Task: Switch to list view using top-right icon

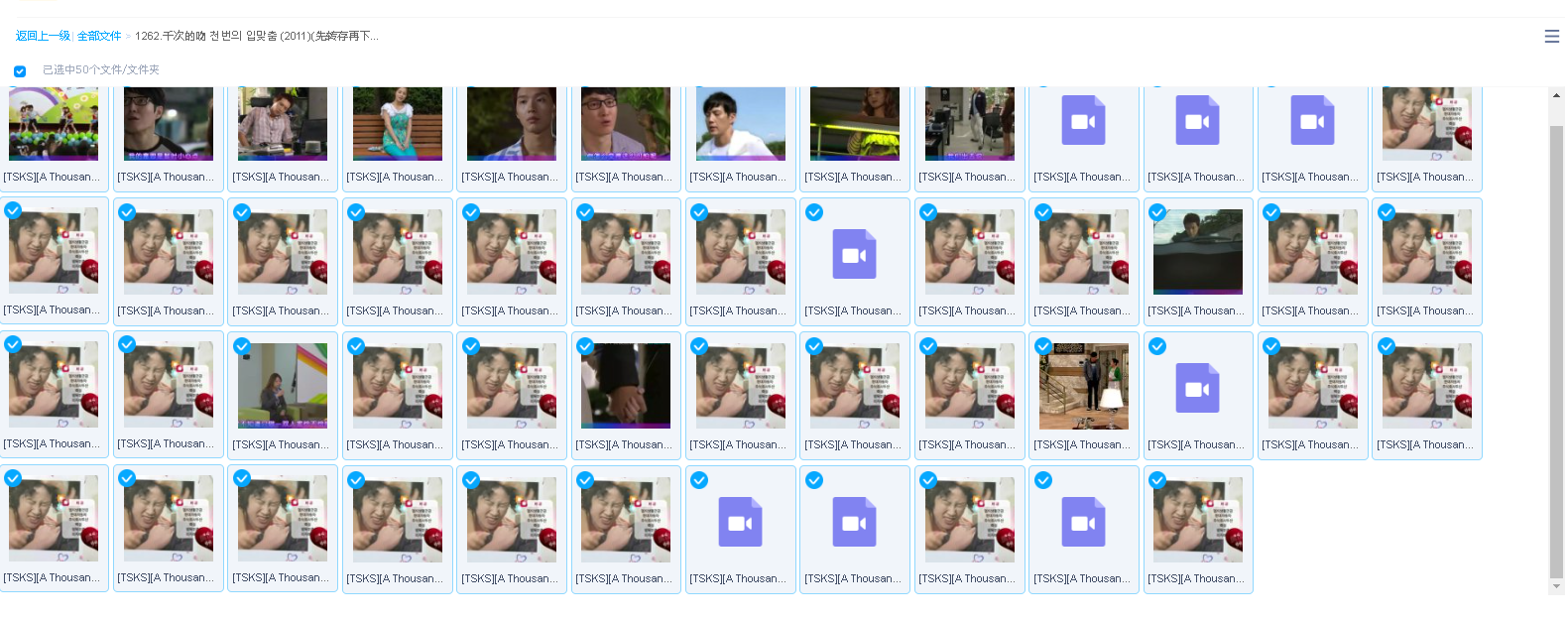Action: 1551,37
